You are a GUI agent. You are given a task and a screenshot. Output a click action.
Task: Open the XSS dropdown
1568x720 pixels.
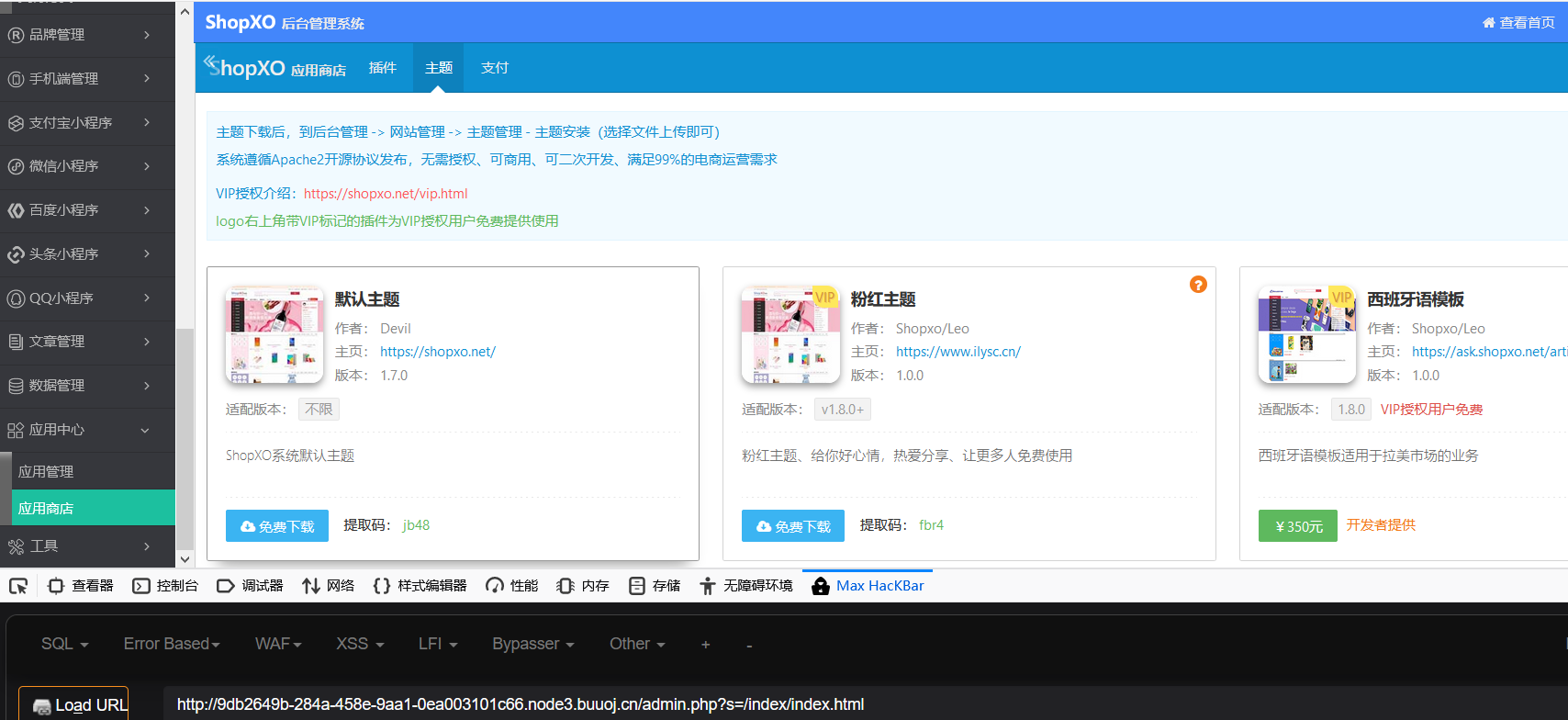(360, 644)
